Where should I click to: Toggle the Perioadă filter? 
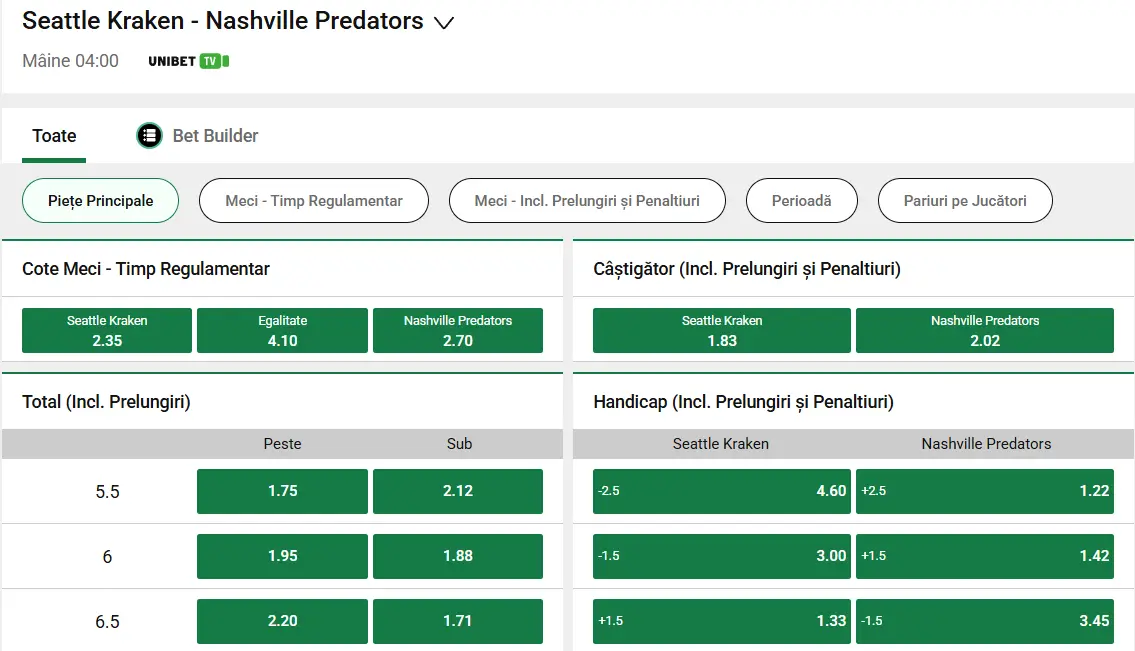click(x=801, y=200)
